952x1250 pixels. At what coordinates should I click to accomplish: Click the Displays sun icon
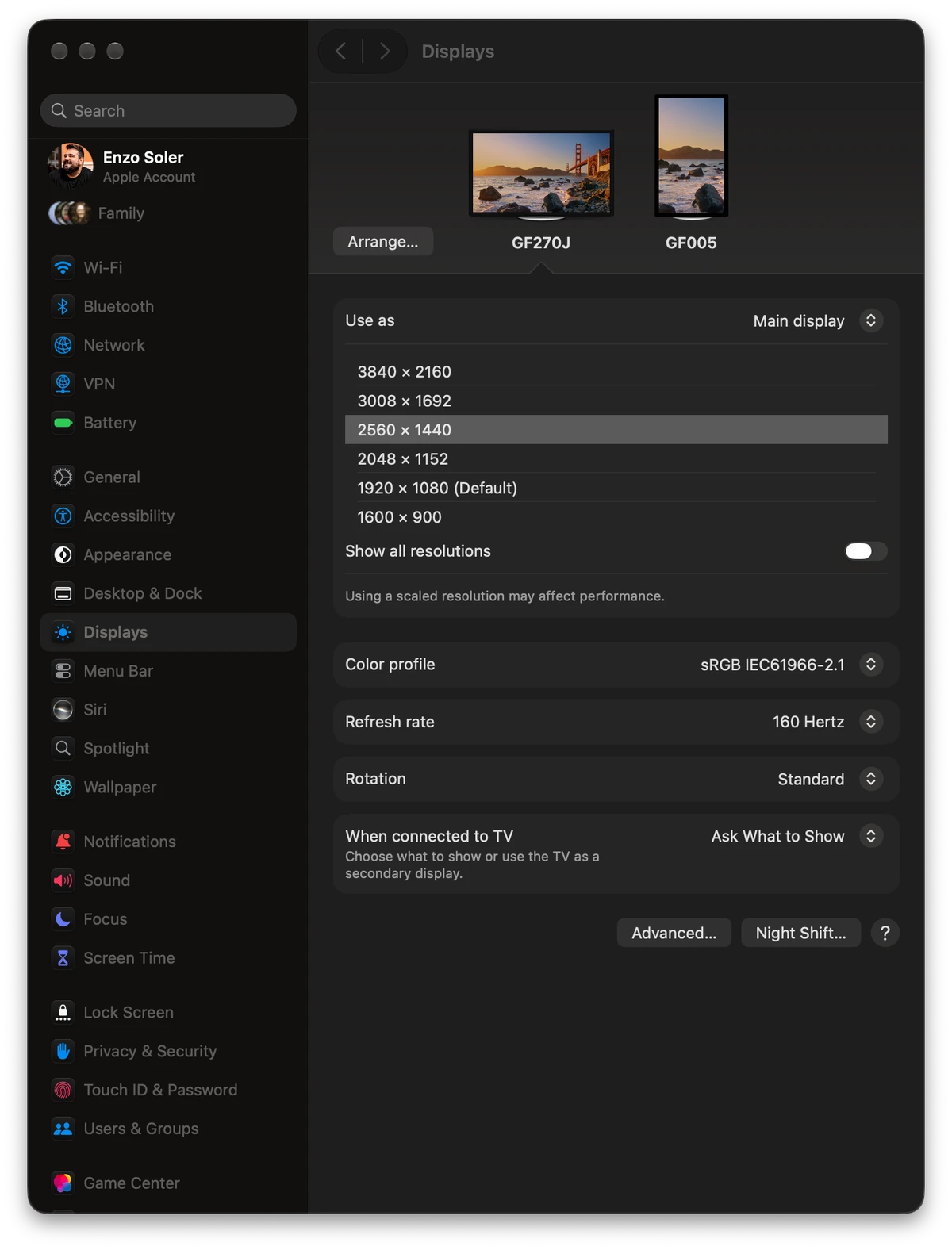(x=63, y=632)
